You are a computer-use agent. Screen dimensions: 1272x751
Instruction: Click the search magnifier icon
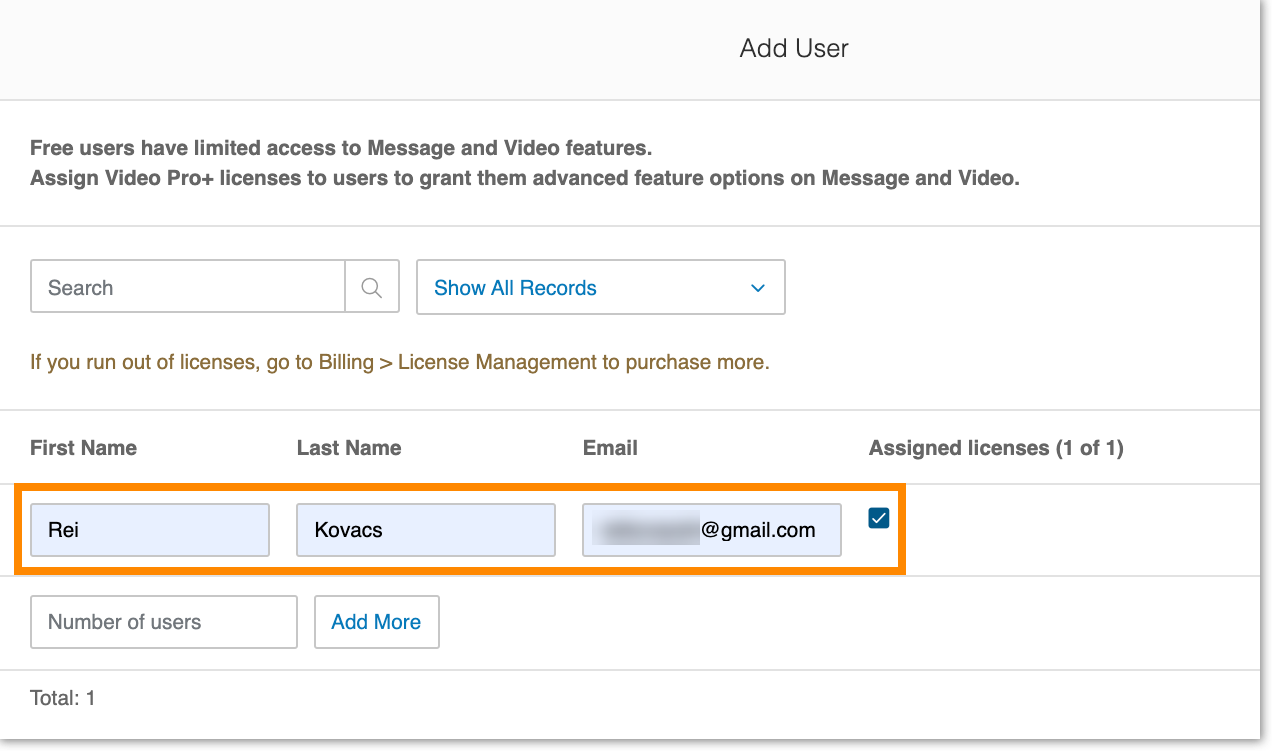[371, 286]
